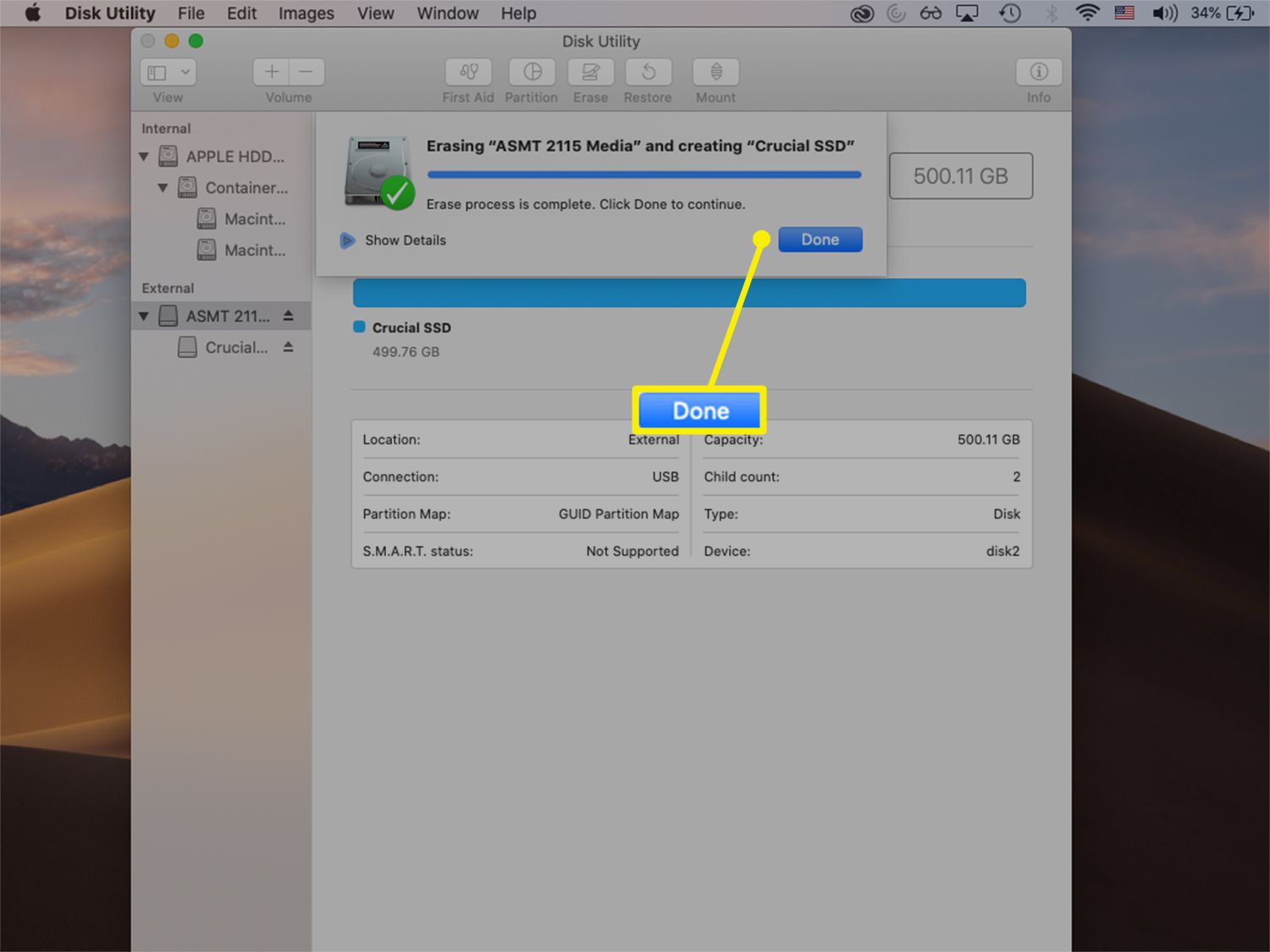The image size is (1270, 952).
Task: Open the Edit menu
Action: [241, 14]
